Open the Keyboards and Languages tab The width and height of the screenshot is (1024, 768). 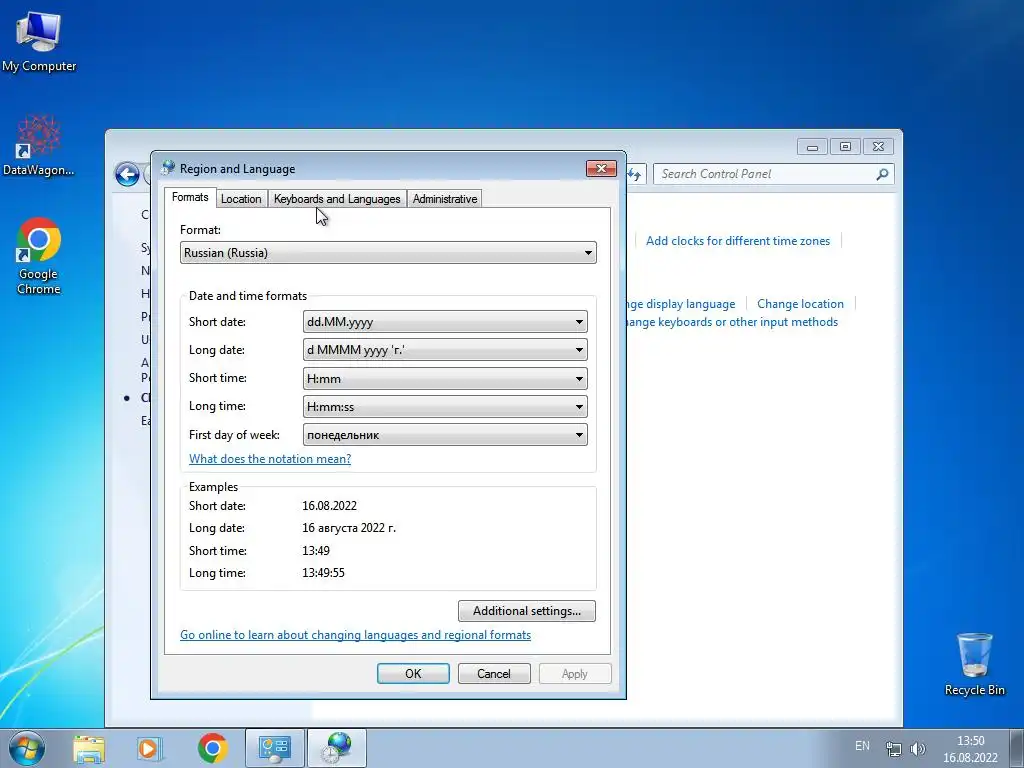point(337,199)
